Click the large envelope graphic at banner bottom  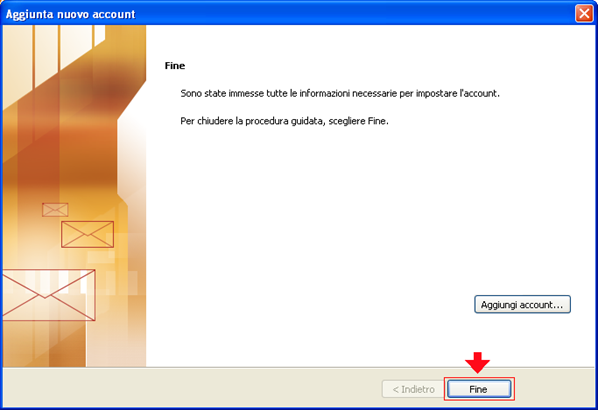point(49,295)
